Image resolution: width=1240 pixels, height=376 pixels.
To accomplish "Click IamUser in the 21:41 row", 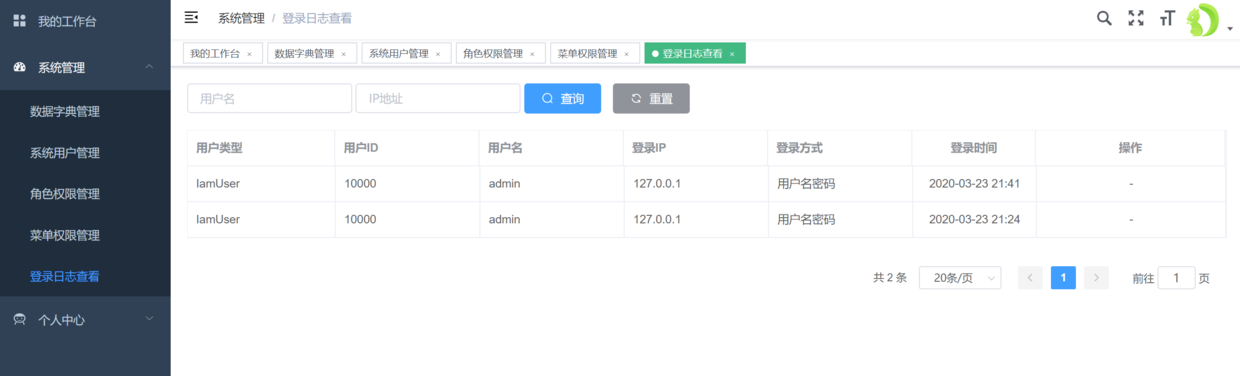I will tap(218, 184).
